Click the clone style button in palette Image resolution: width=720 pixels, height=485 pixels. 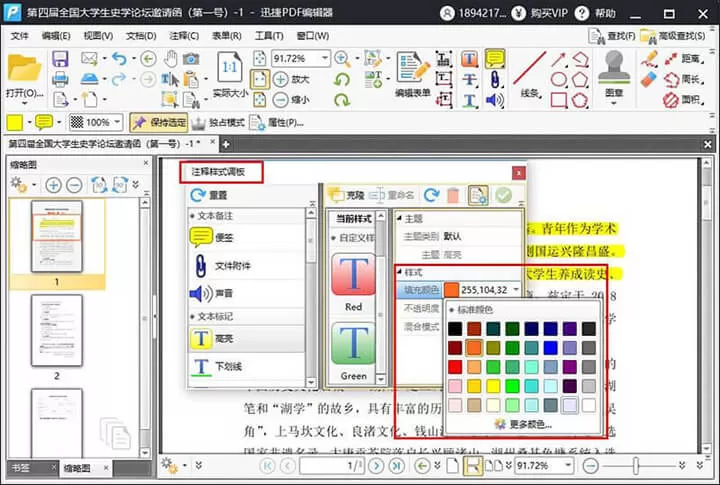tap(347, 195)
